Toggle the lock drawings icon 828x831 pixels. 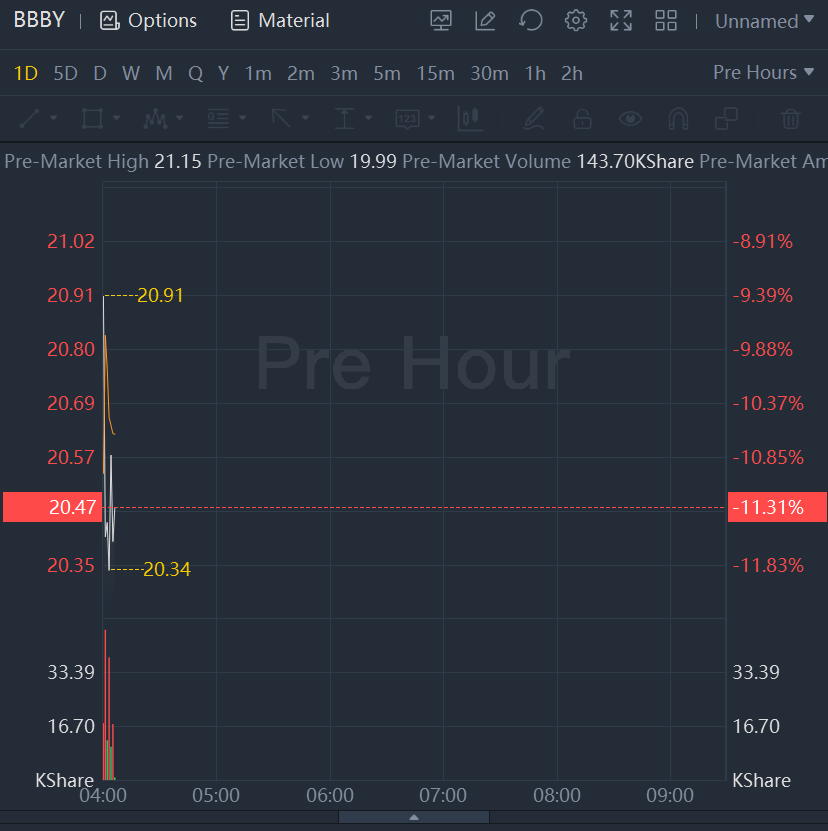tap(582, 119)
